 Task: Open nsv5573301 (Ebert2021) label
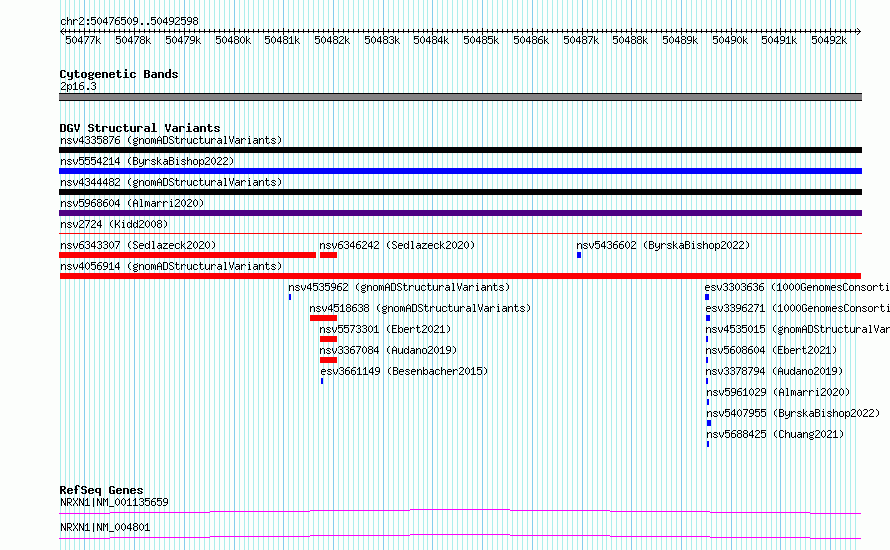pyautogui.click(x=385, y=329)
